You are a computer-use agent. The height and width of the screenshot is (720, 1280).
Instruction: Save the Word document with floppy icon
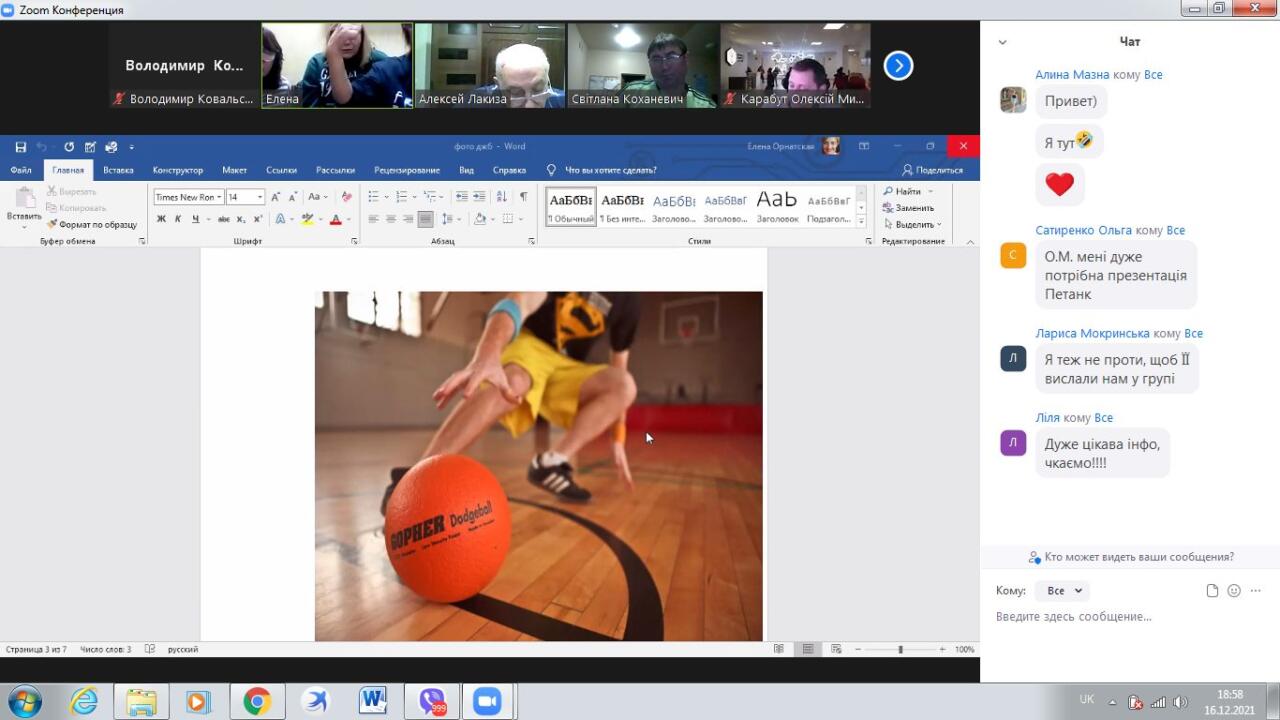click(x=21, y=147)
